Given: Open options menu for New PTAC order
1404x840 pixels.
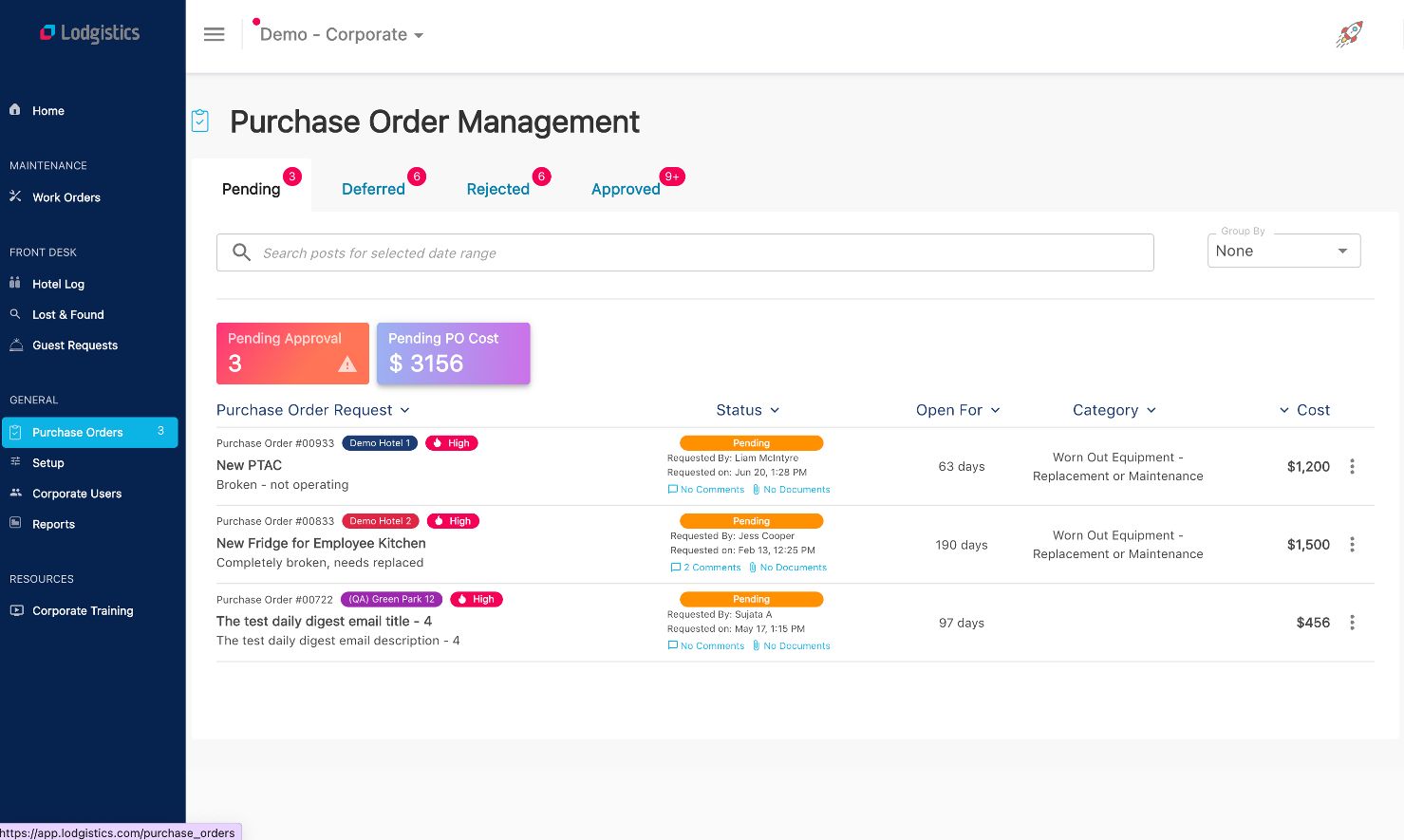Looking at the screenshot, I should 1352,466.
